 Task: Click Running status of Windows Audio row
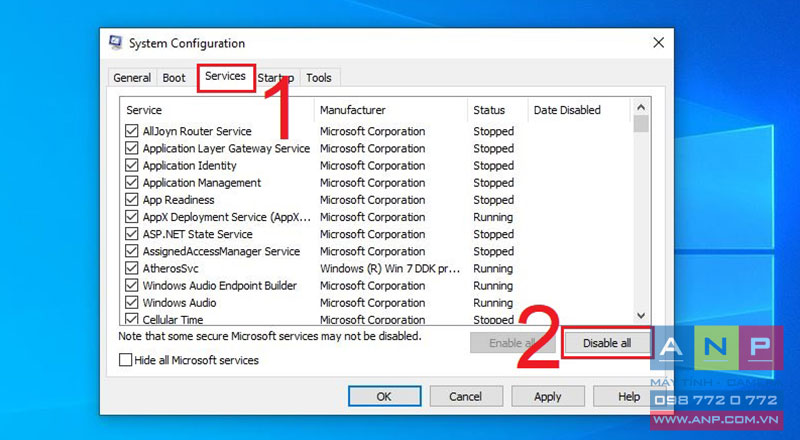[x=493, y=303]
